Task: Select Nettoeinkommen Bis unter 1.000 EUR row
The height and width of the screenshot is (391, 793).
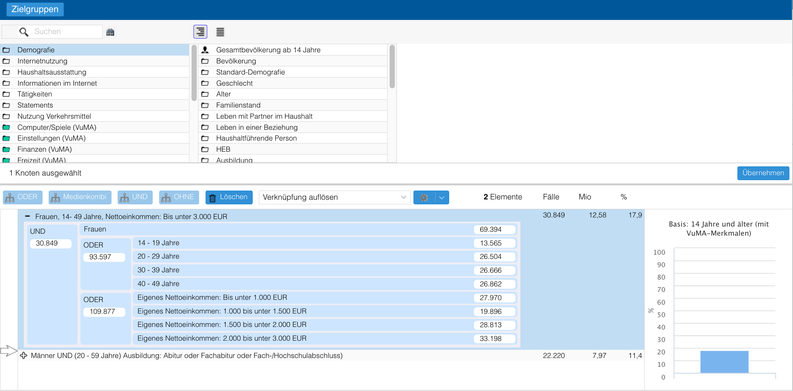Action: (325, 297)
